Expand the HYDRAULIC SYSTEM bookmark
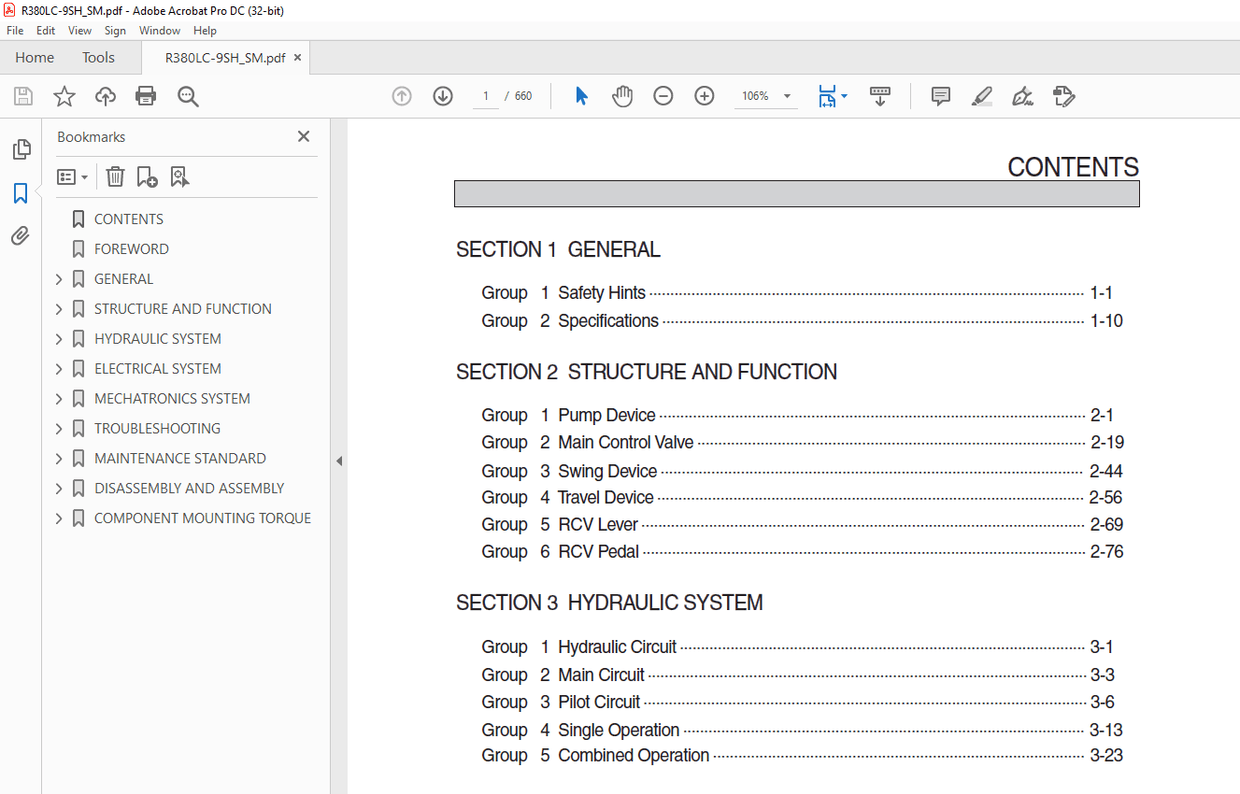 (58, 338)
